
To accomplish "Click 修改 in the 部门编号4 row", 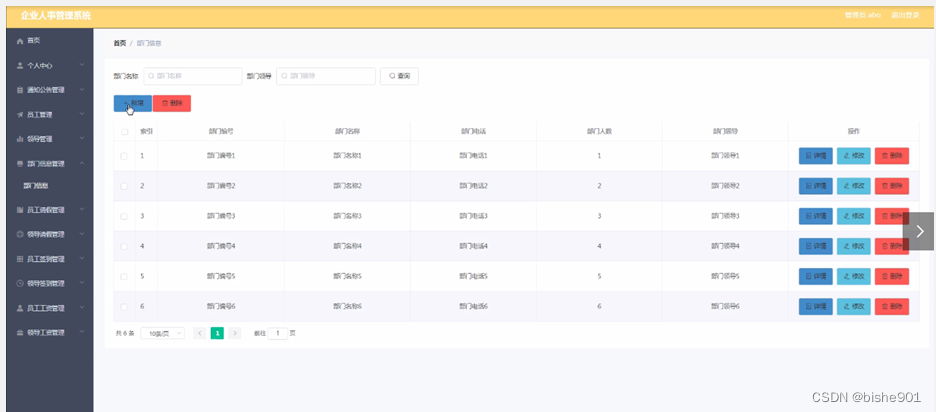I will click(854, 246).
